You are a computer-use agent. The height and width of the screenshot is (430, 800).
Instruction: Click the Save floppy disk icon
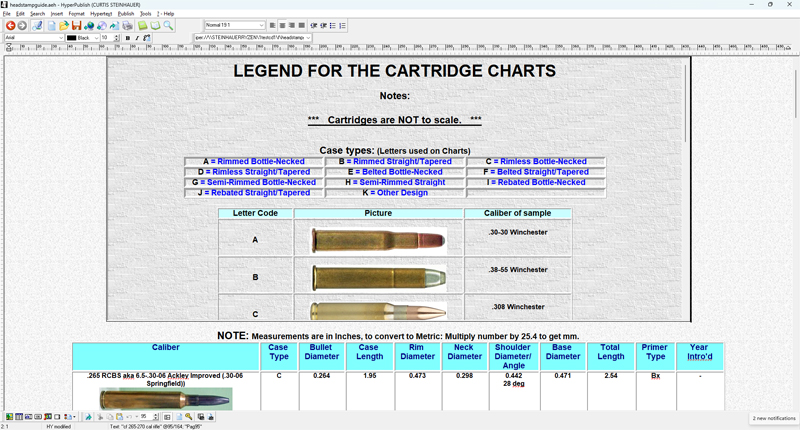coord(76,26)
